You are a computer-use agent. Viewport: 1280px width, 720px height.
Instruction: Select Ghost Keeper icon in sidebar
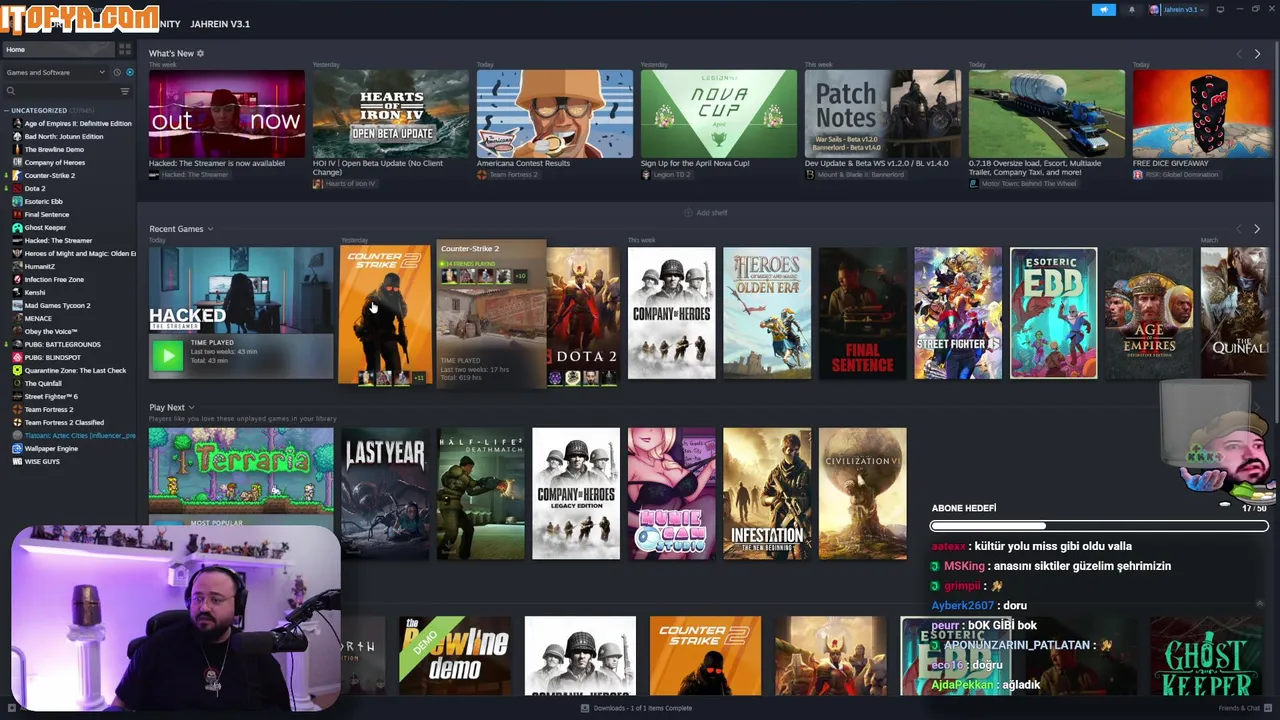click(x=17, y=228)
